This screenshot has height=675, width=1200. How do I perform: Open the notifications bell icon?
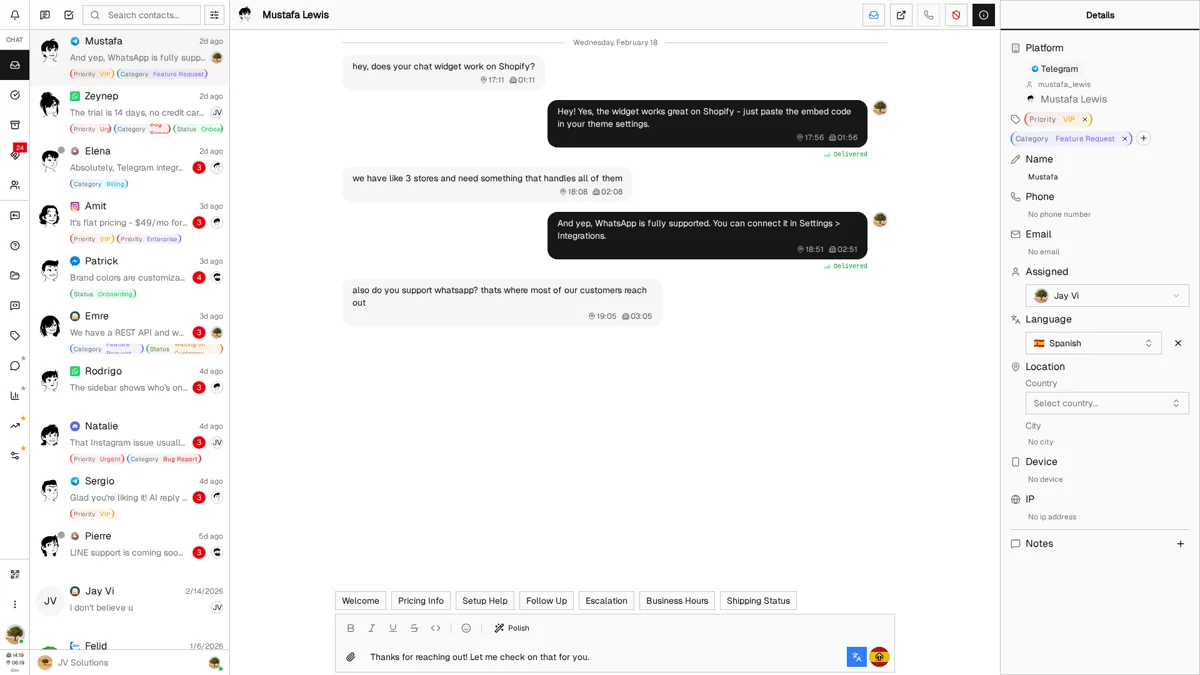point(14,15)
